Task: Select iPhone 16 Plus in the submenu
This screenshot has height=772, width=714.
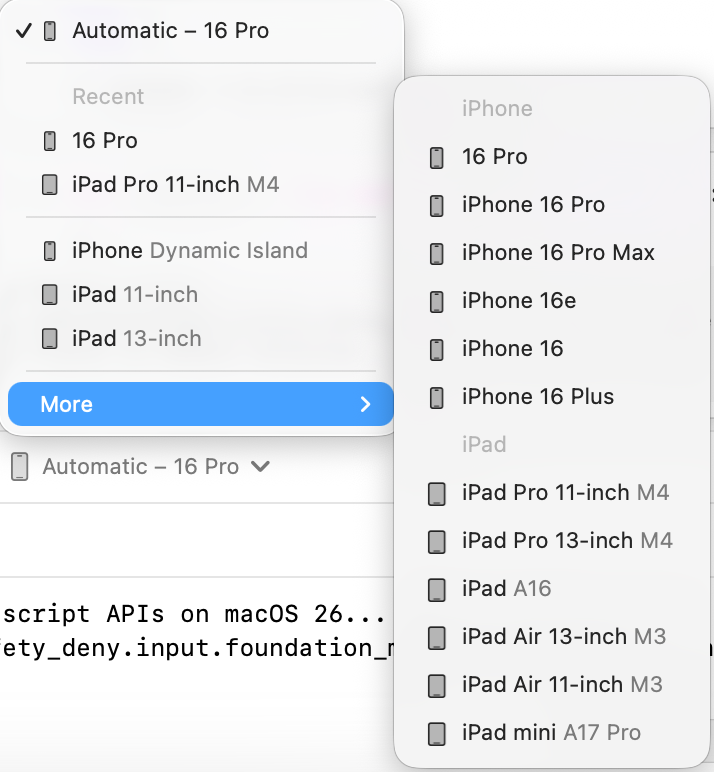Action: (537, 397)
